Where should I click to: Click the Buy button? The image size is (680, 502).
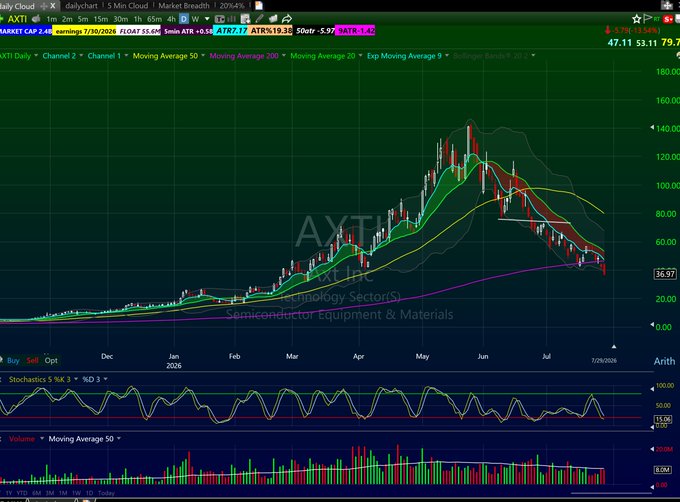coord(13,360)
